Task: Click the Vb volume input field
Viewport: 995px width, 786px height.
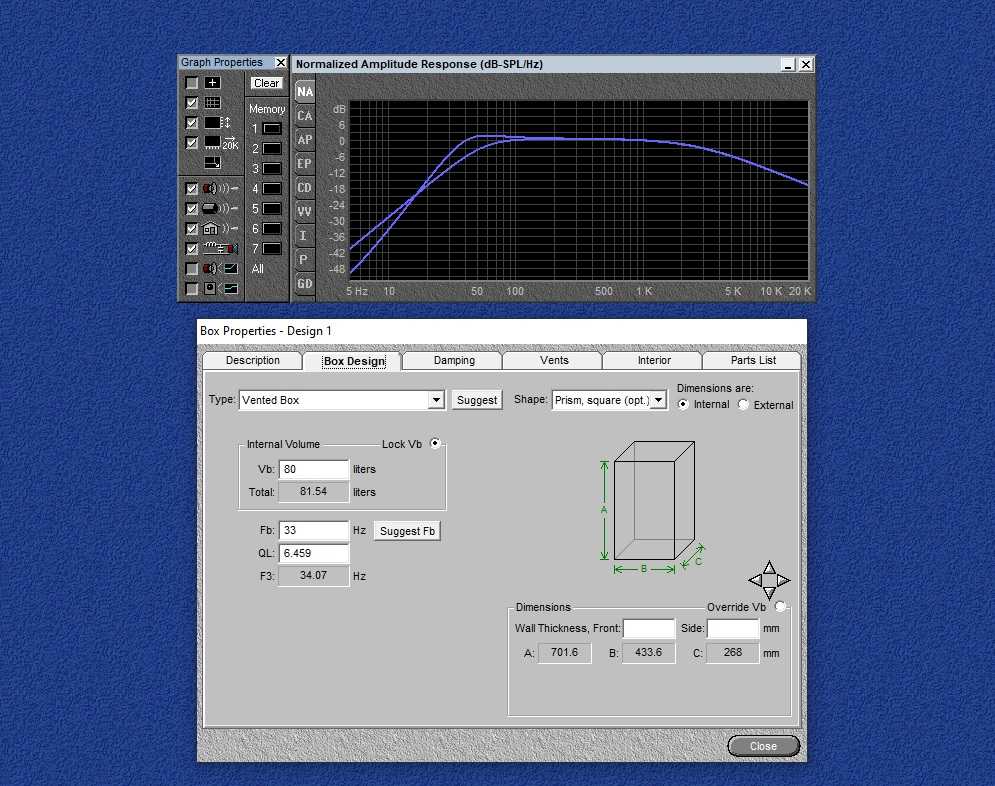Action: click(314, 469)
